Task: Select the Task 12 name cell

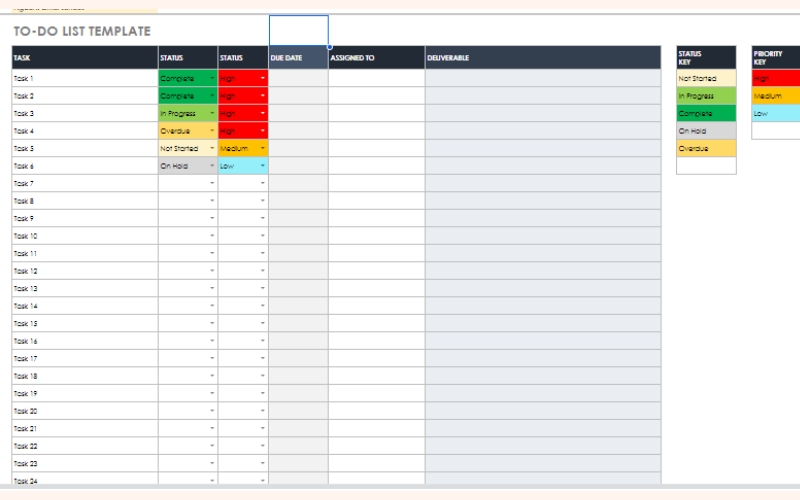Action: point(85,271)
